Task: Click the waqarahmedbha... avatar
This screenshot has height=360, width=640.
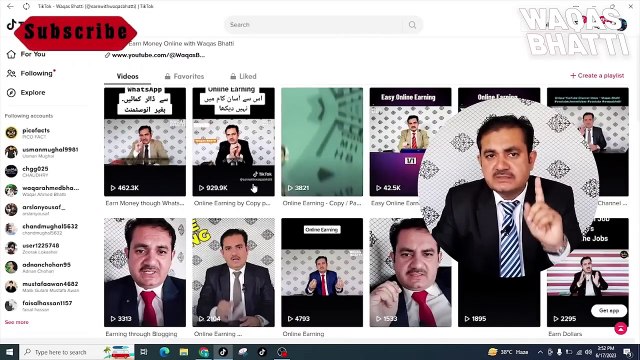Action: pyautogui.click(x=11, y=190)
